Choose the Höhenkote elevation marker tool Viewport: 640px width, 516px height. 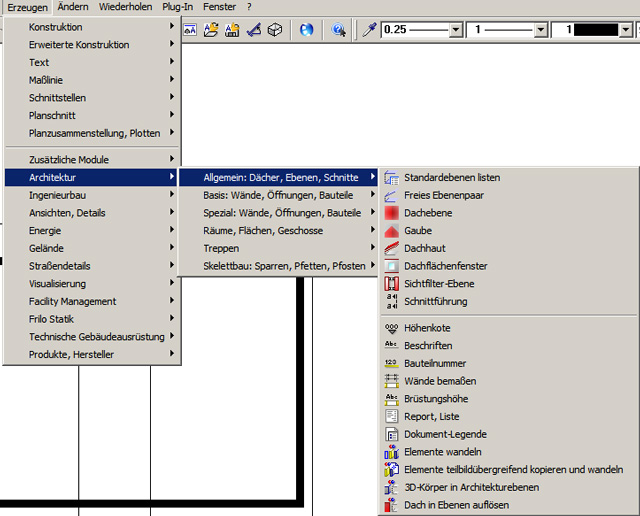[x=427, y=328]
